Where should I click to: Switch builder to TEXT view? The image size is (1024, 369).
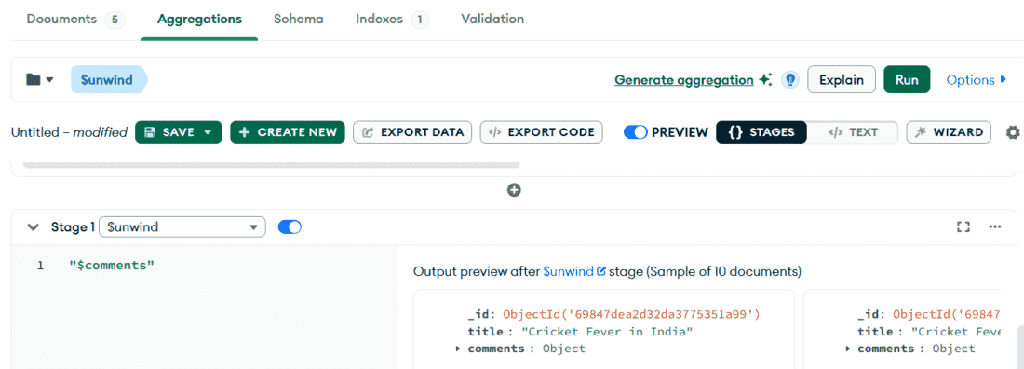[852, 133]
